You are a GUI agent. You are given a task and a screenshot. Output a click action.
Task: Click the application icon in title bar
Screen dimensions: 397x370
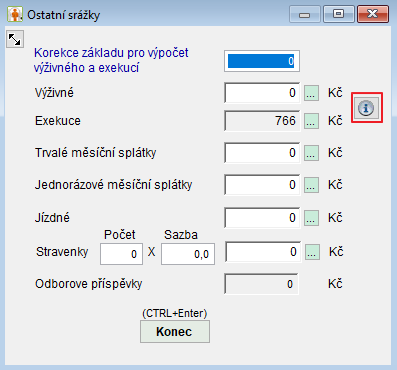pos(15,15)
